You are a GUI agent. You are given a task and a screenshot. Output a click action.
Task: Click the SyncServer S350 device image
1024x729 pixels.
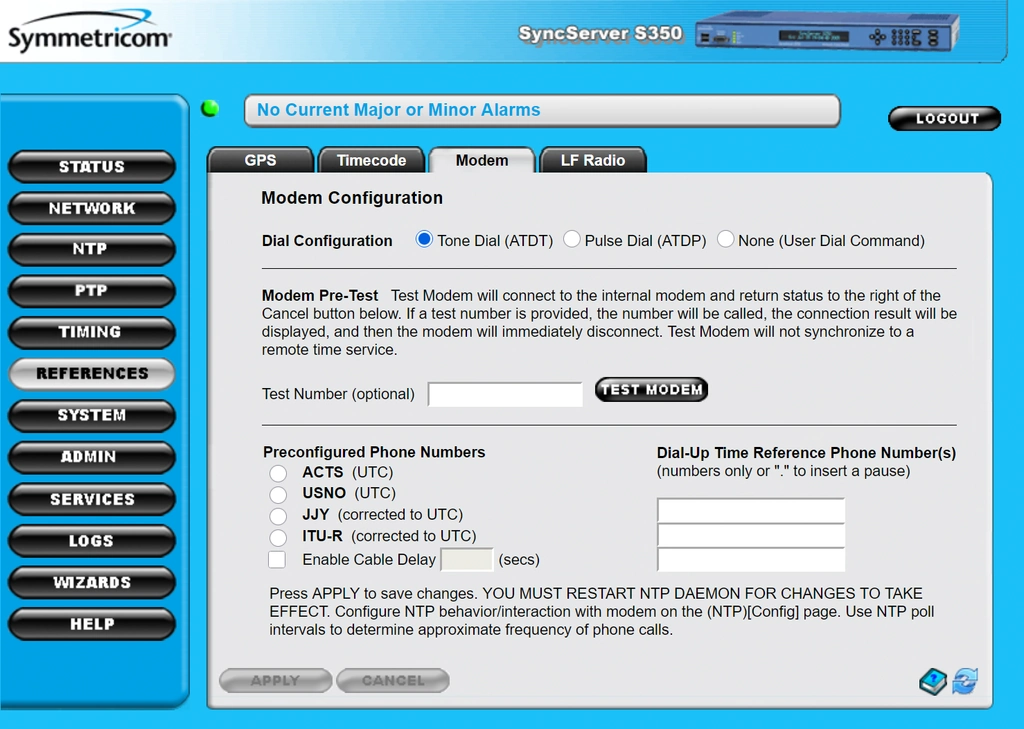pos(827,33)
